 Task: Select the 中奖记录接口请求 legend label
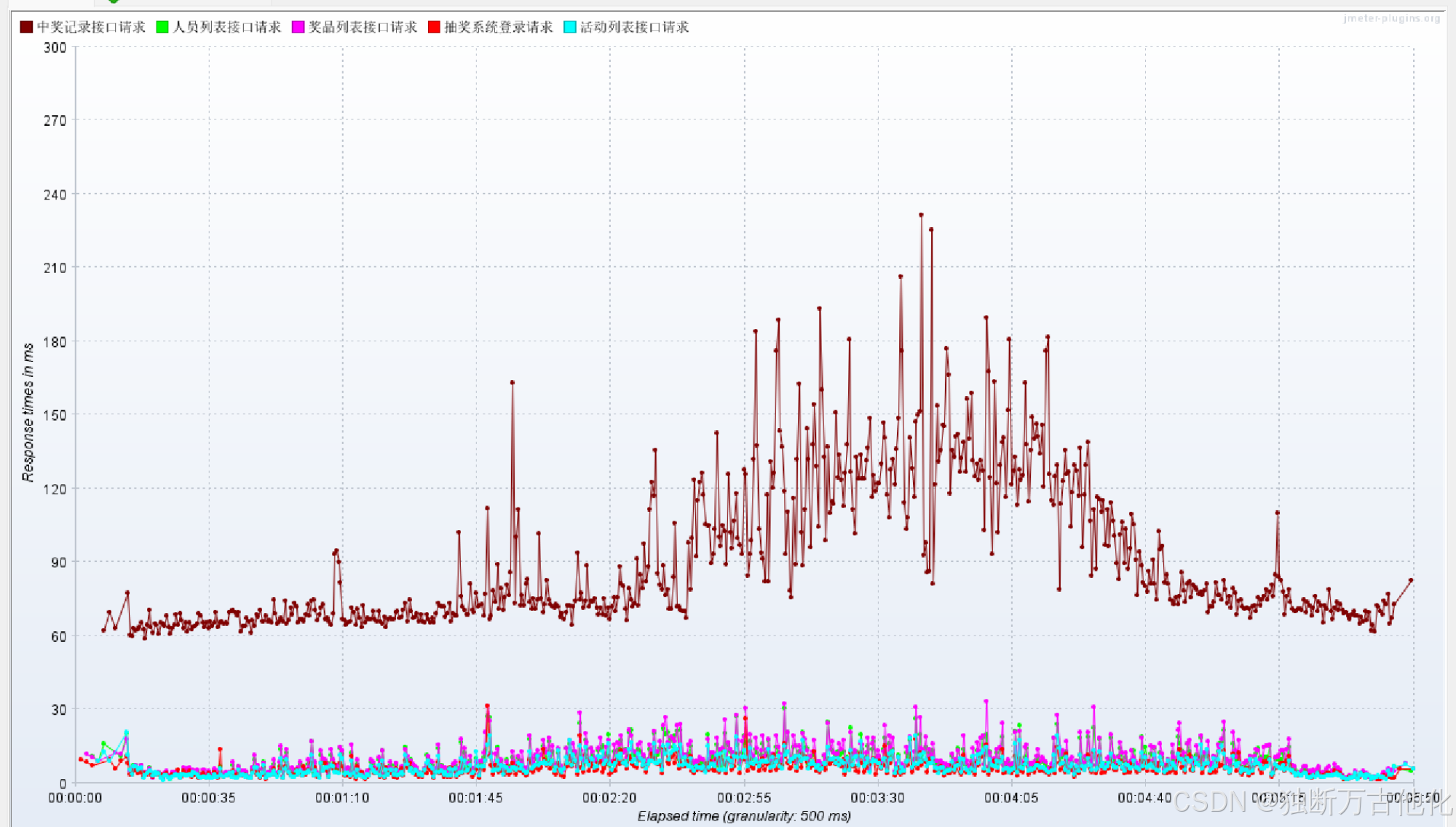pyautogui.click(x=91, y=27)
